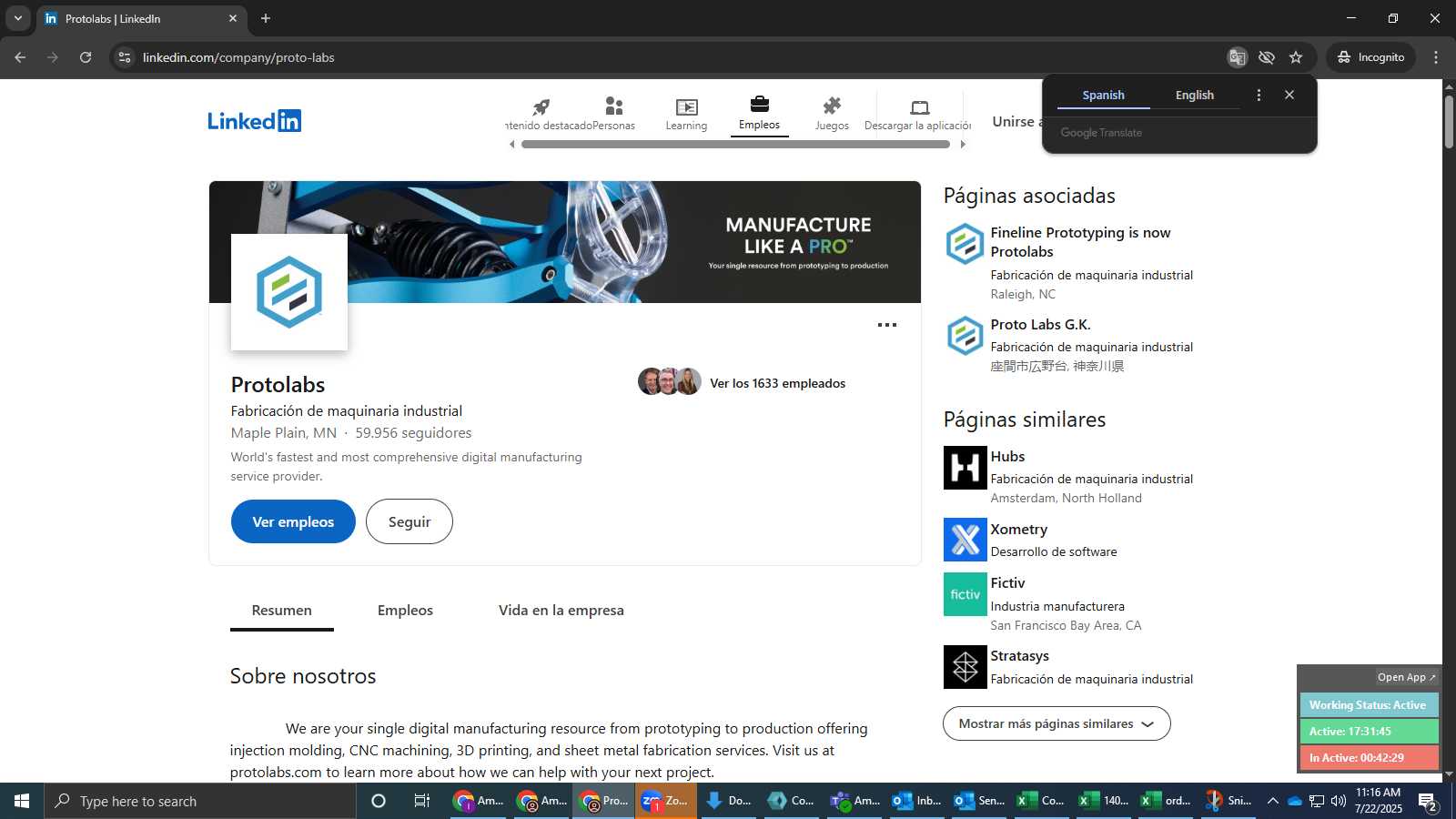Open the volume control in system tray
The height and width of the screenshot is (819, 1456).
pos(1338,801)
